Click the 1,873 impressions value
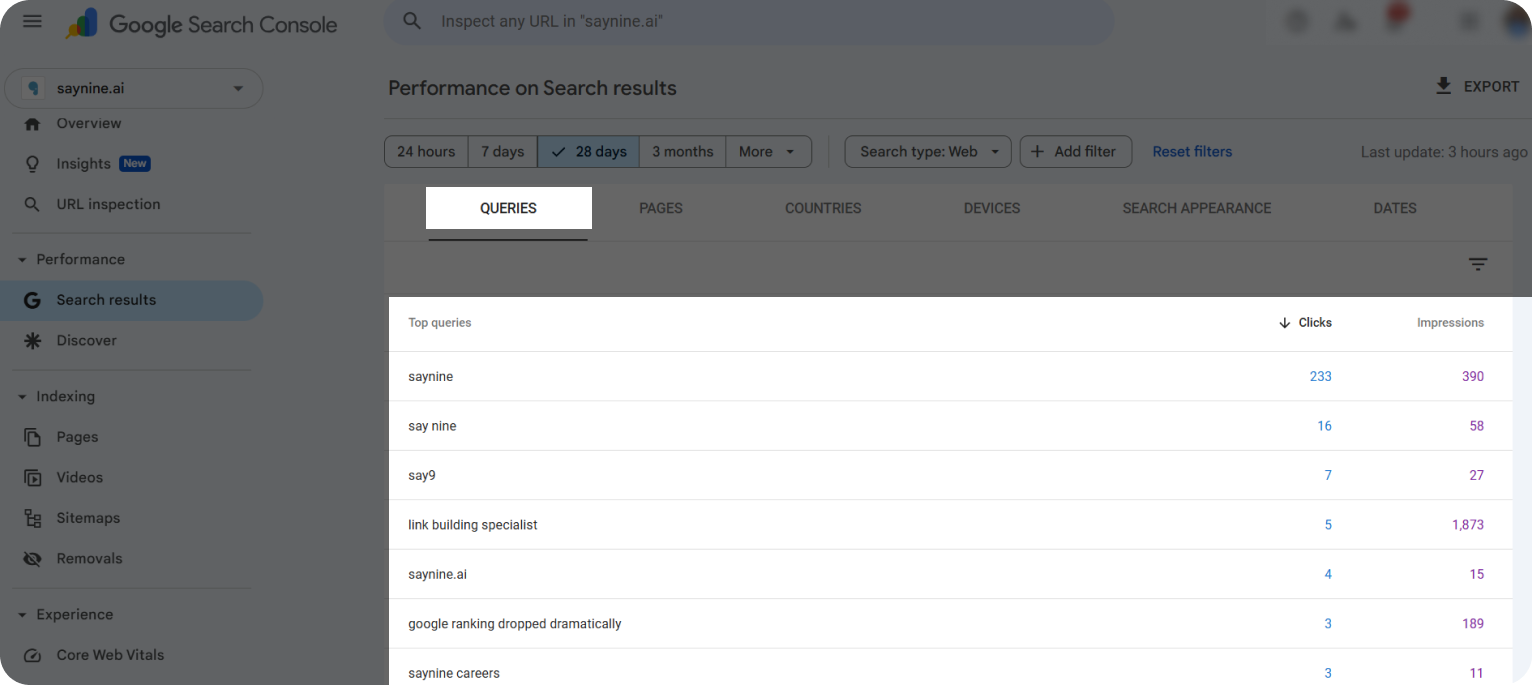 click(x=1468, y=525)
